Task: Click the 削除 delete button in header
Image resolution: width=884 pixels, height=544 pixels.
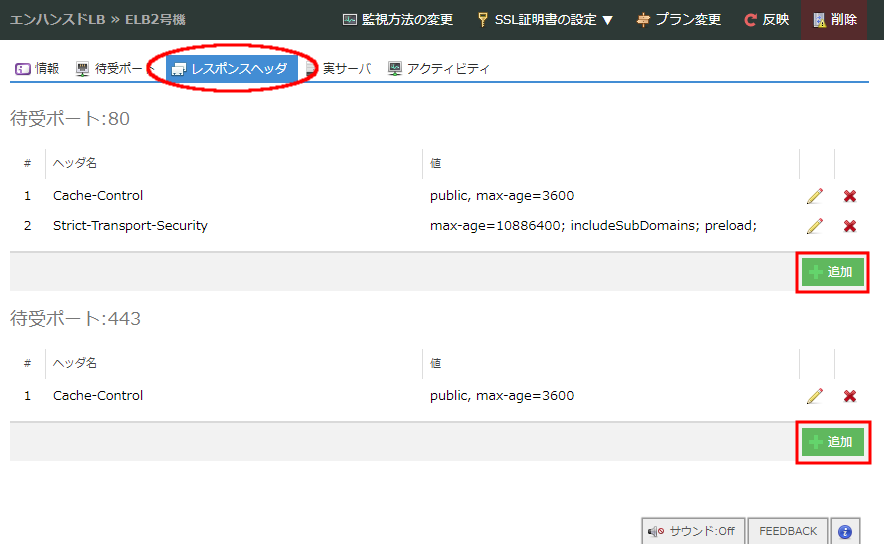Action: pyautogui.click(x=835, y=20)
